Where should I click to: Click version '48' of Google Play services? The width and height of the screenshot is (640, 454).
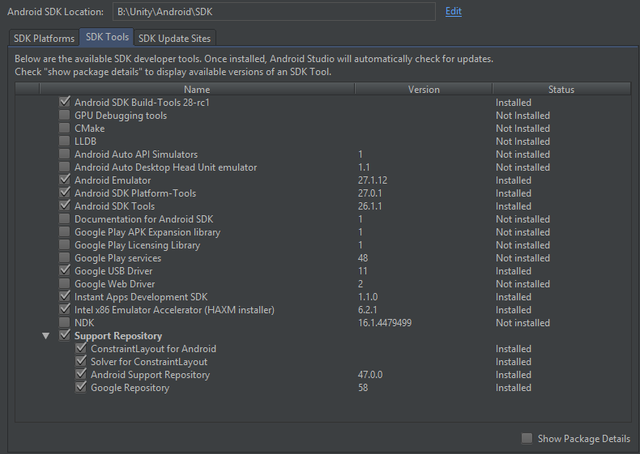tap(362, 258)
